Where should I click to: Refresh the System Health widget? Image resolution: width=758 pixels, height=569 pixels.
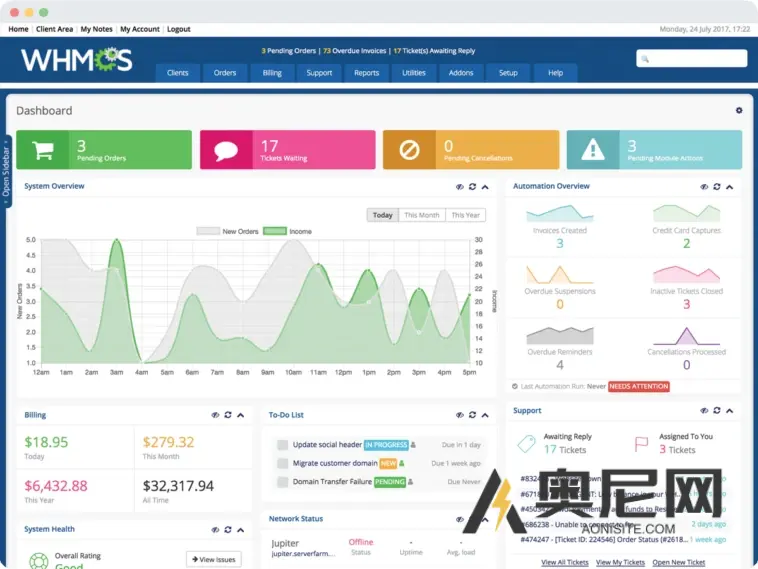[x=228, y=529]
